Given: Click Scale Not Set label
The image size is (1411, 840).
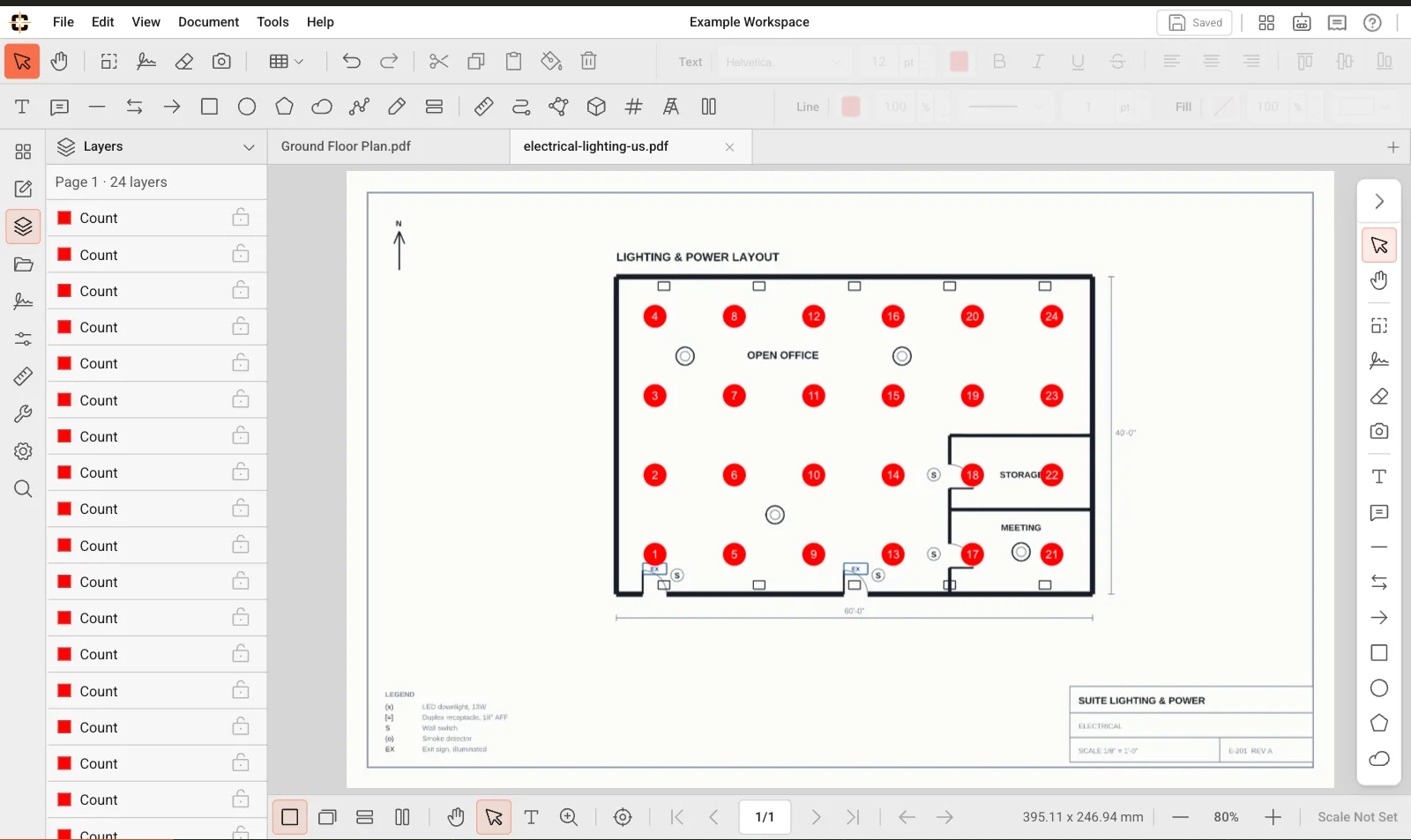Looking at the screenshot, I should point(1357,817).
